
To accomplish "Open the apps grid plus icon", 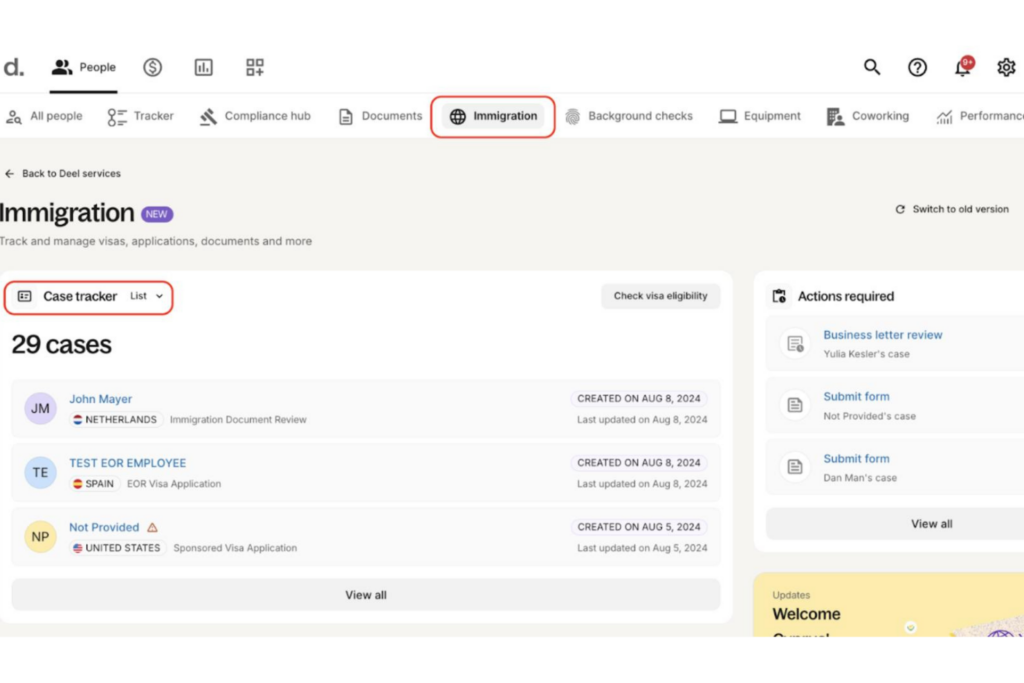I will [x=255, y=67].
